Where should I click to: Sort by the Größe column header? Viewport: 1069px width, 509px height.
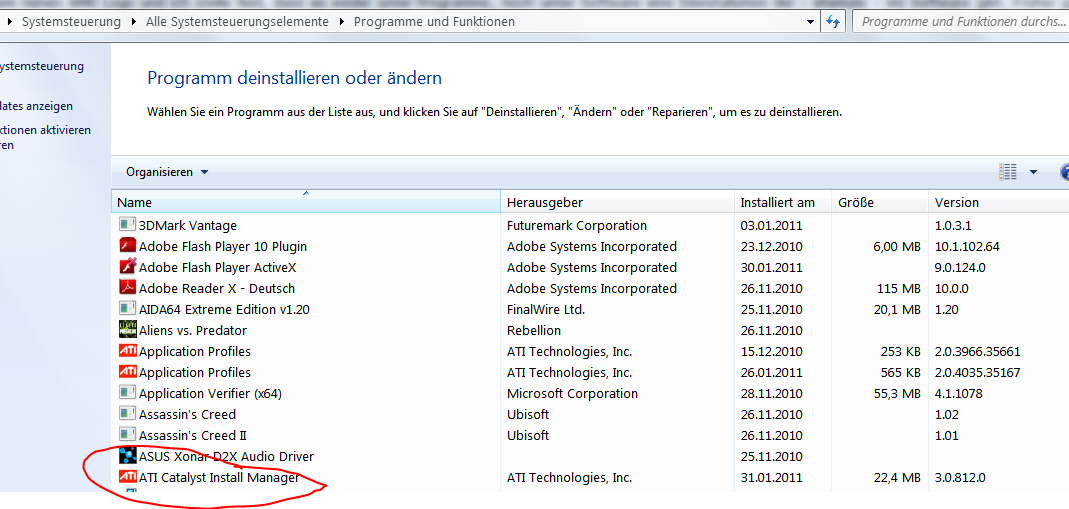[x=880, y=202]
